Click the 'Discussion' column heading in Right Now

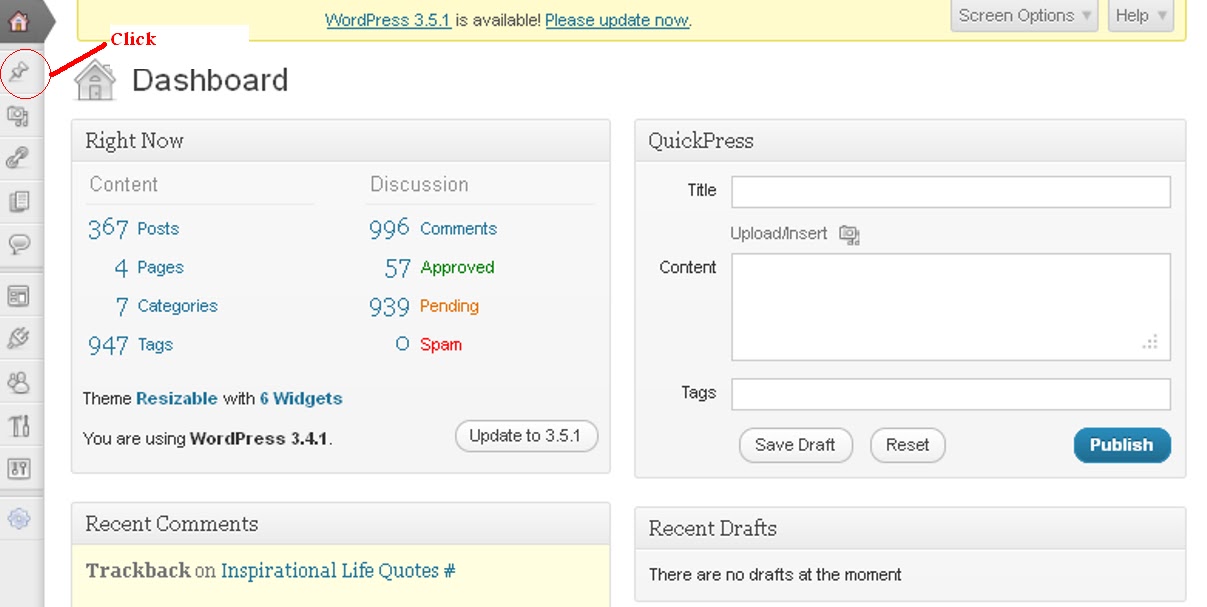click(419, 185)
